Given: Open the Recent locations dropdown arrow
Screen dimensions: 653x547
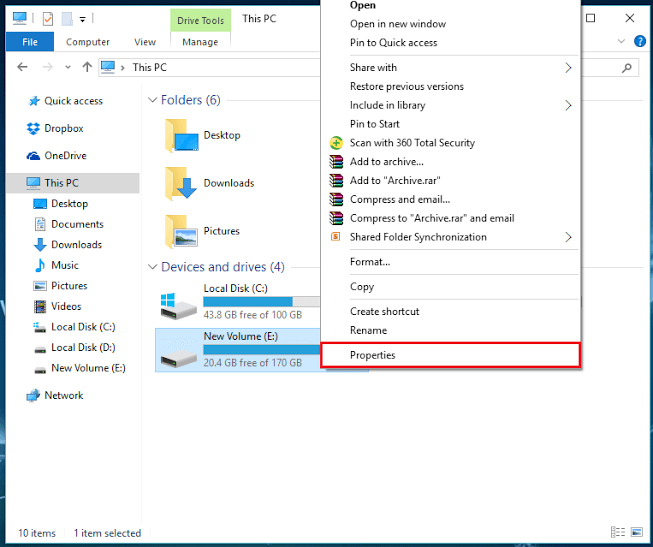Looking at the screenshot, I should point(68,67).
